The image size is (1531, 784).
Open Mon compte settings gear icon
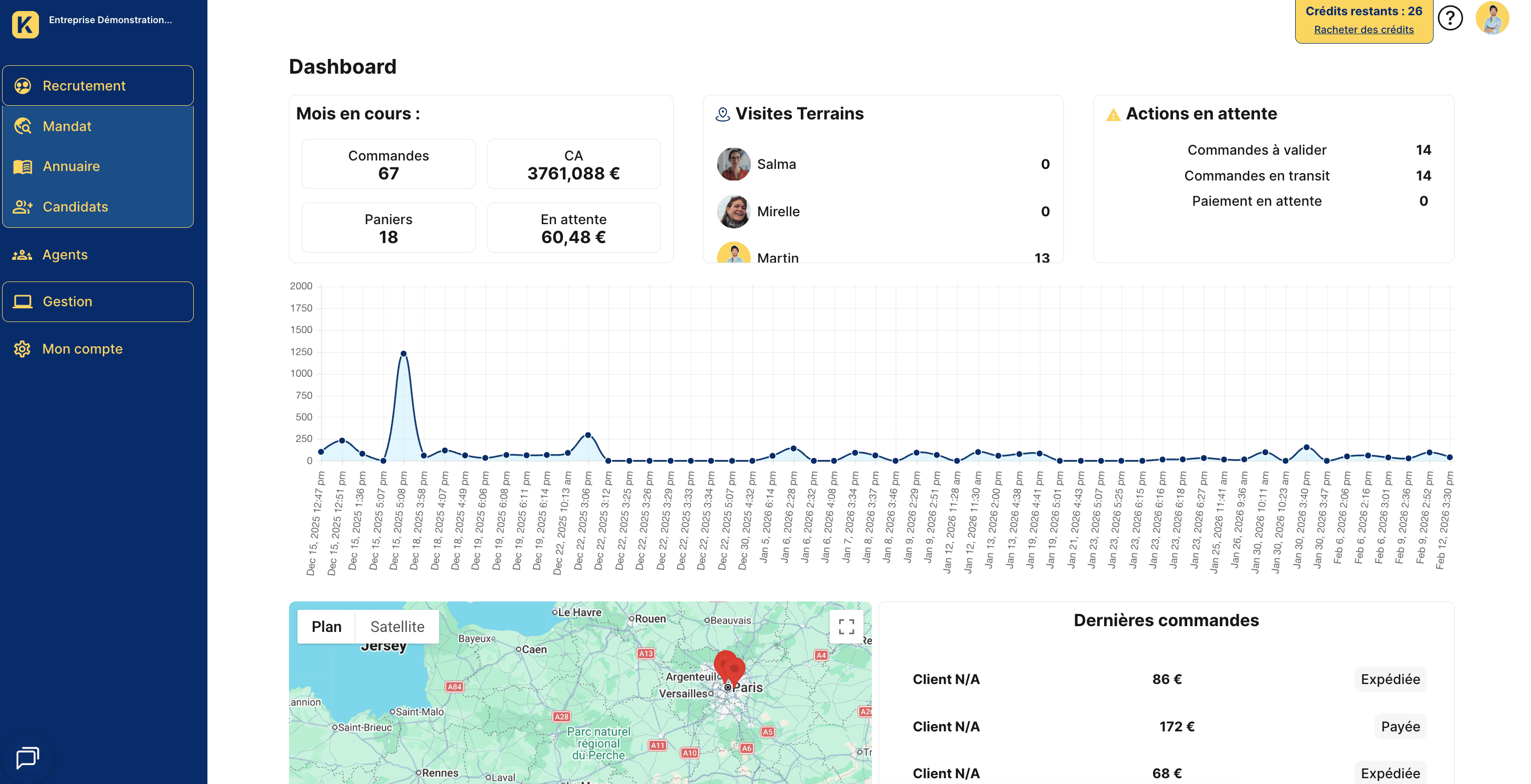coord(22,349)
